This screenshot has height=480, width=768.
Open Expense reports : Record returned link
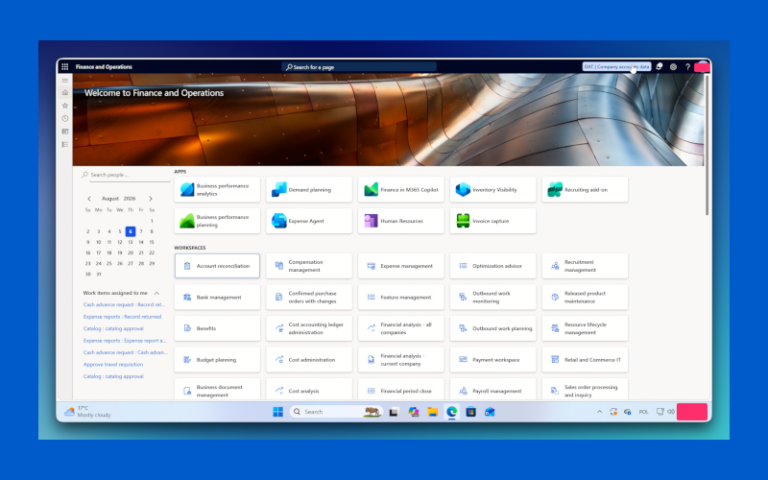tap(122, 317)
